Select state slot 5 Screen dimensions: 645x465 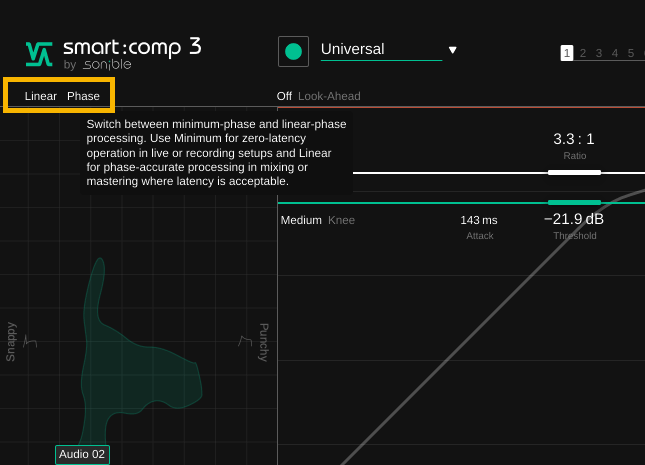click(631, 53)
